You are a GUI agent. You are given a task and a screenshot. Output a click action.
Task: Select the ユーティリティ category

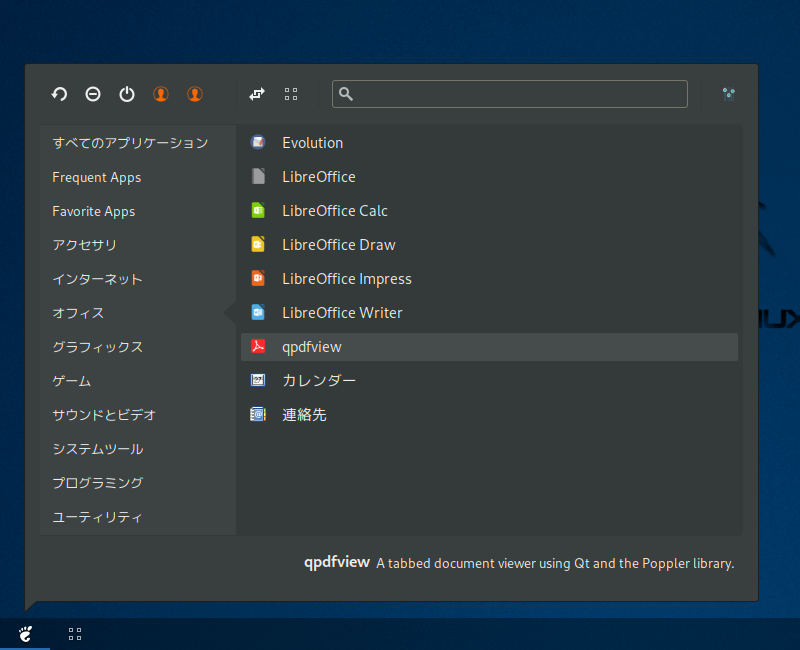point(138,517)
